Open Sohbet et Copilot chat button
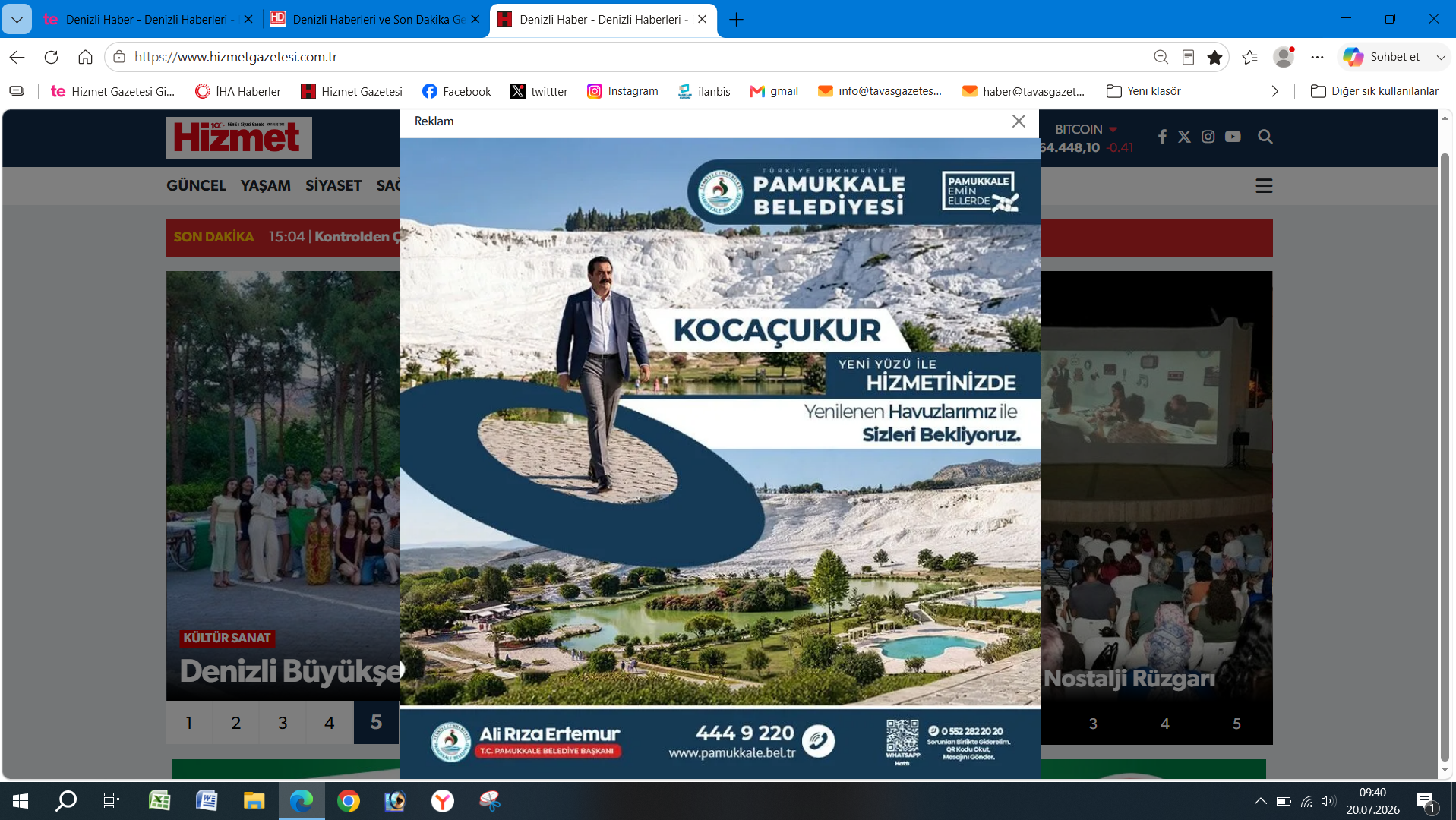The image size is (1456, 820). tap(1382, 57)
